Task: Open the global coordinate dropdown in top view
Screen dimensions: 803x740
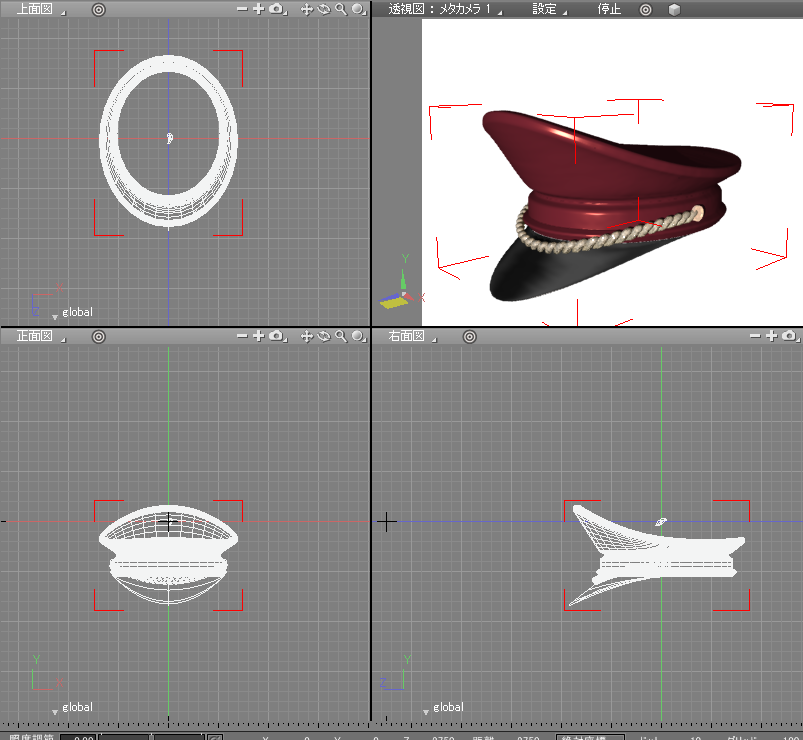Action: (x=72, y=312)
